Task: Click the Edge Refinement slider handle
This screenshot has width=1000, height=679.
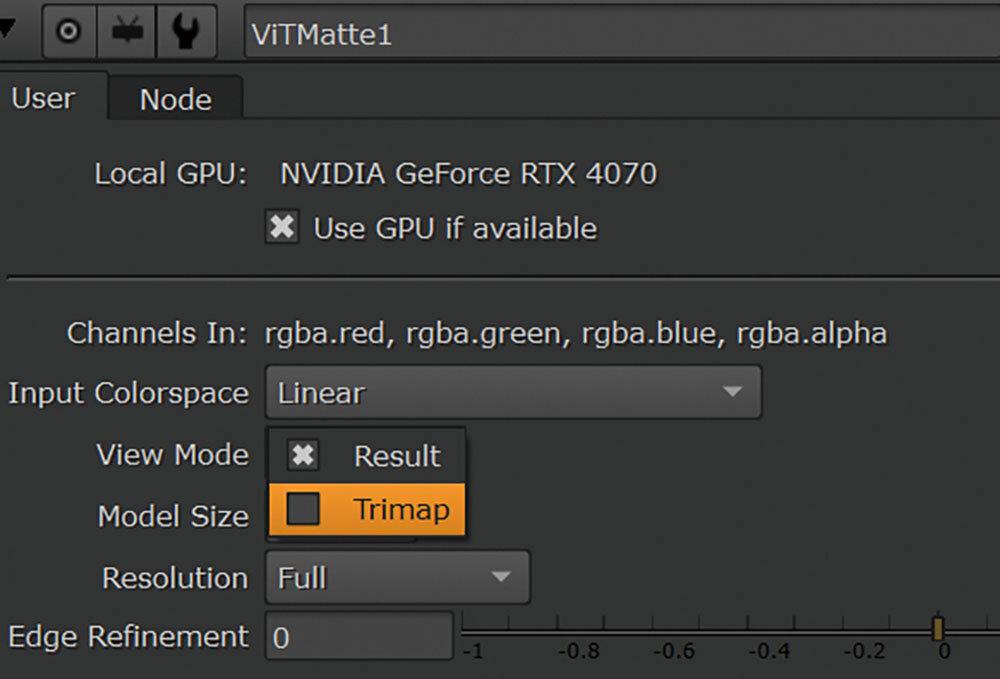Action: [938, 629]
